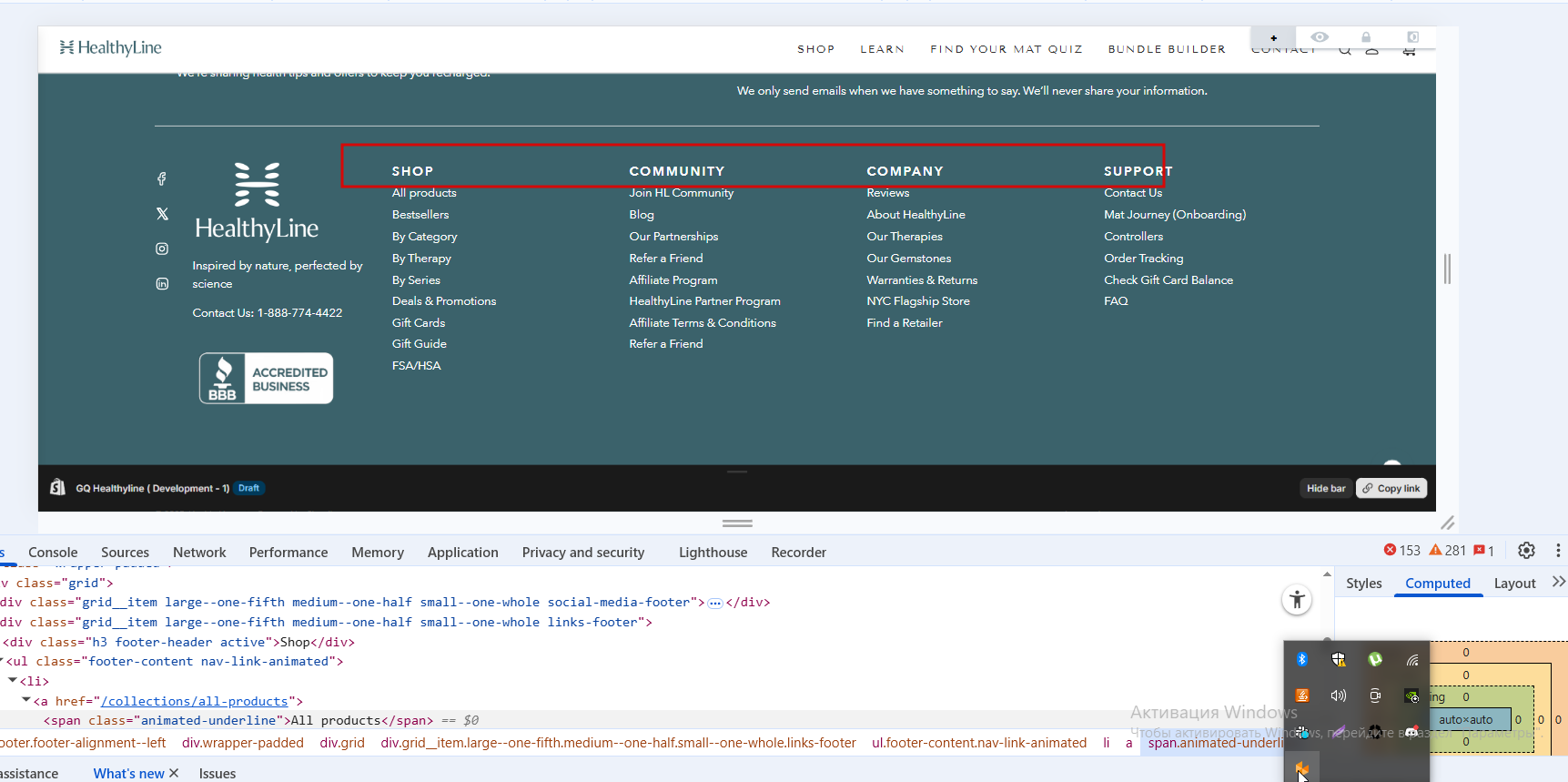
Task: Click the accessibility widget button
Action: pos(1297,599)
